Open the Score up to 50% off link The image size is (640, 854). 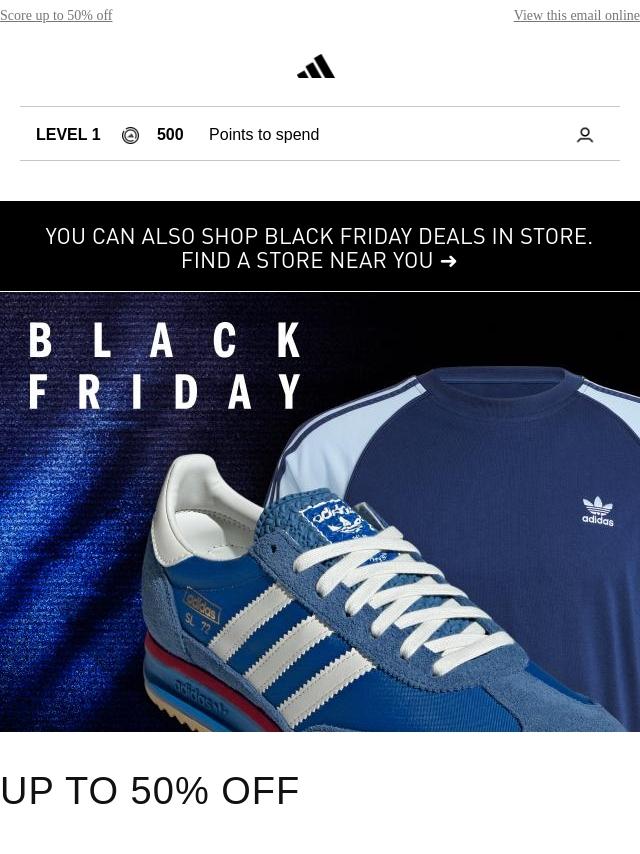[56, 15]
